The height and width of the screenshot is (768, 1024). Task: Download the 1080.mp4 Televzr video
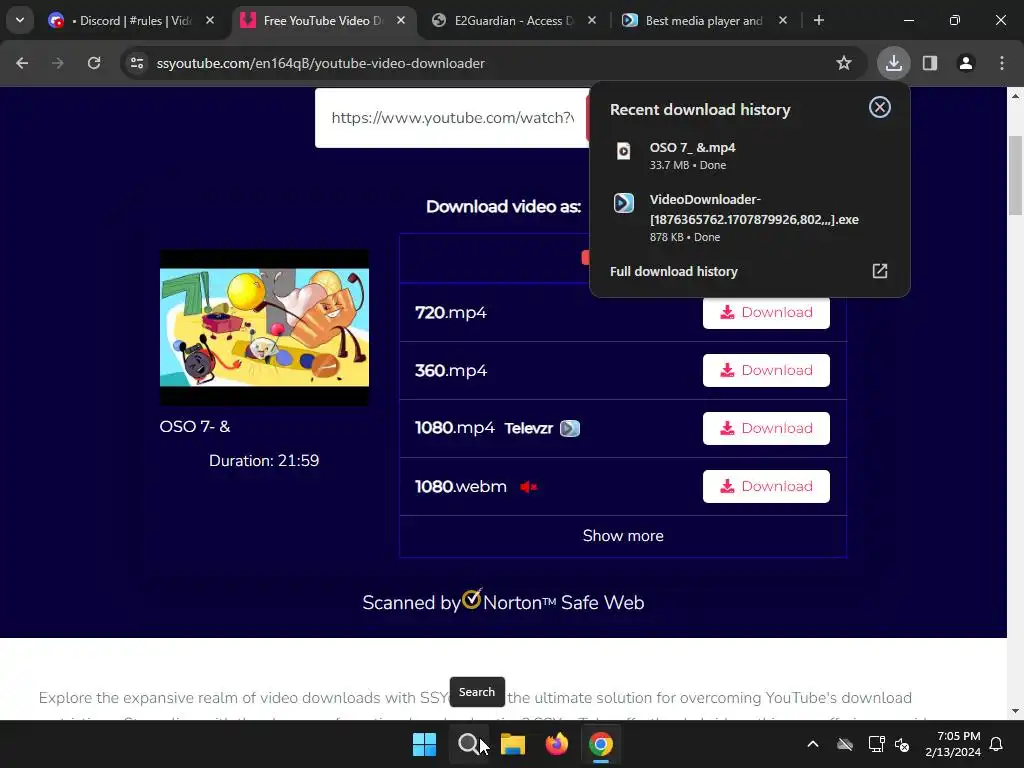[766, 428]
